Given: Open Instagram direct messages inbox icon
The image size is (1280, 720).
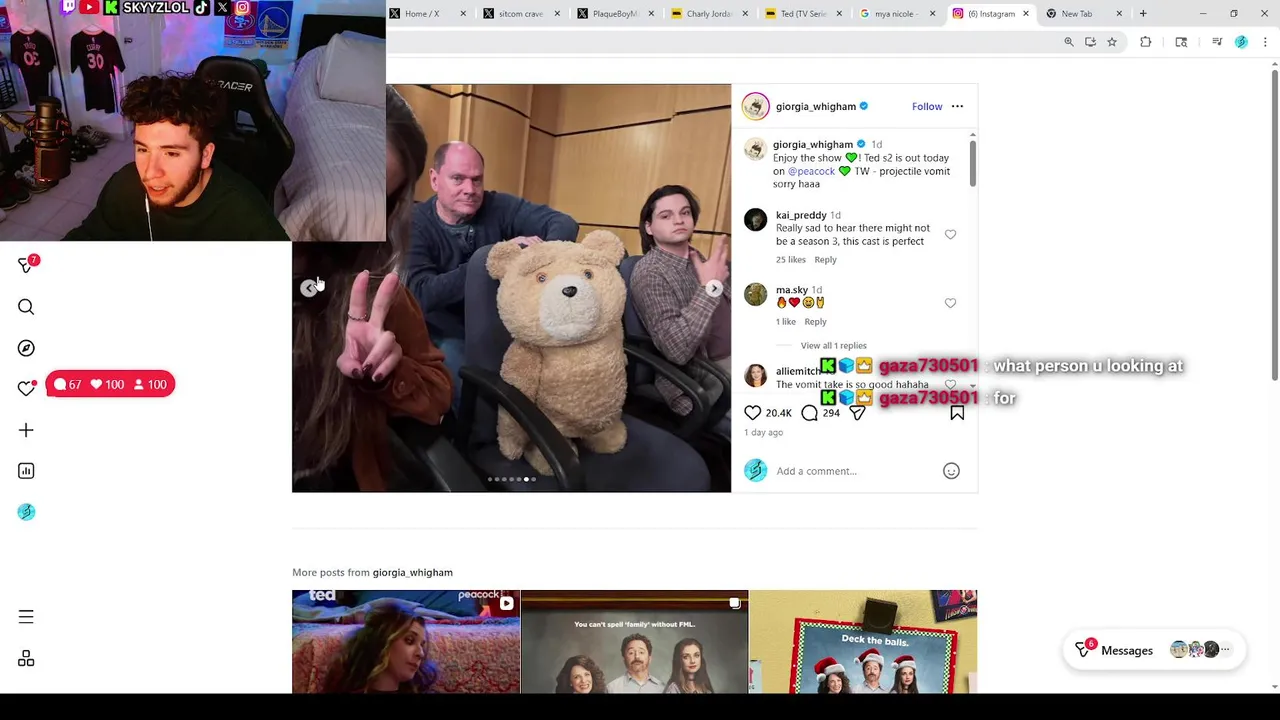Looking at the screenshot, I should coord(26,265).
